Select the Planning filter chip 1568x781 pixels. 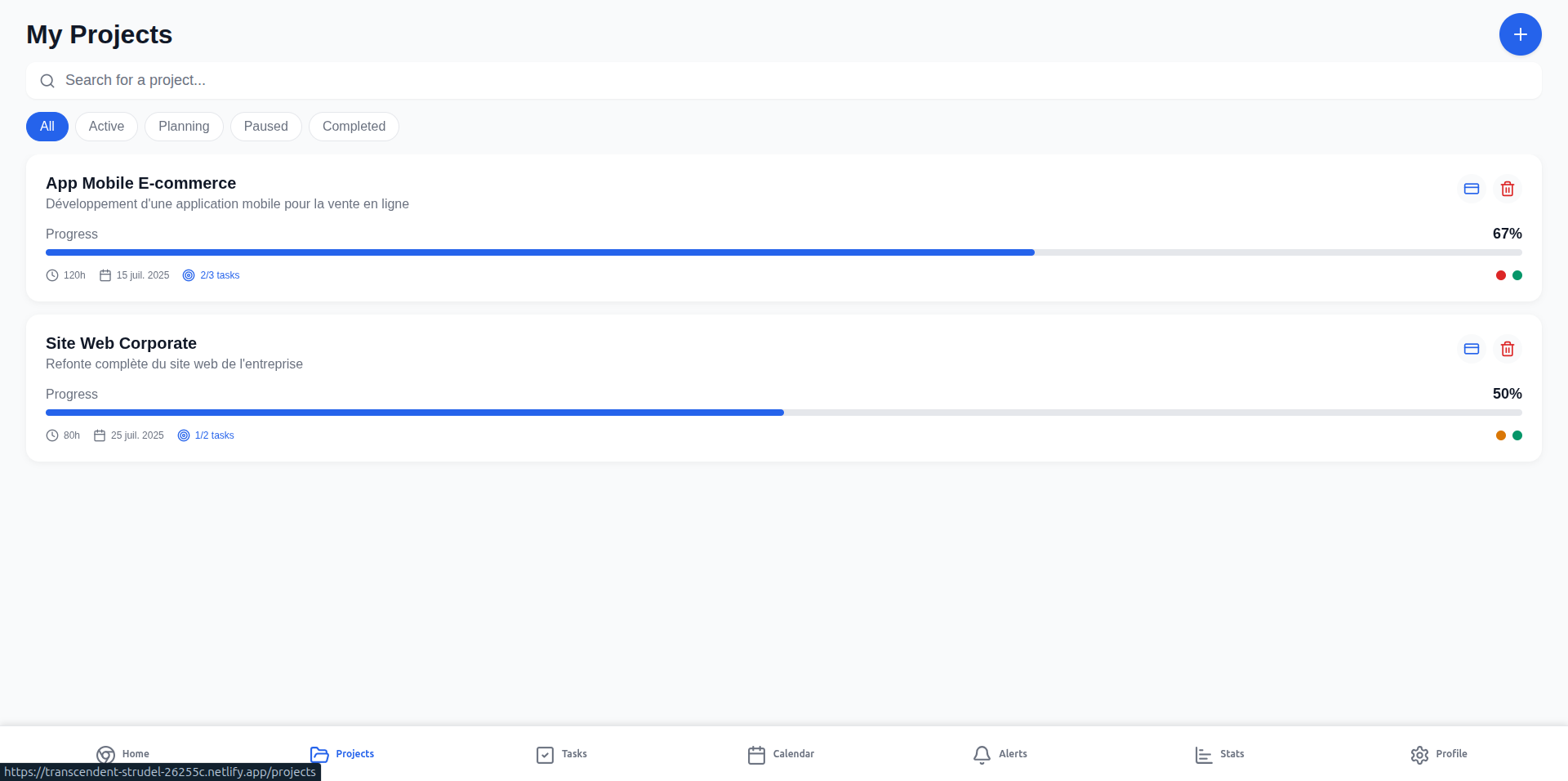pos(184,127)
